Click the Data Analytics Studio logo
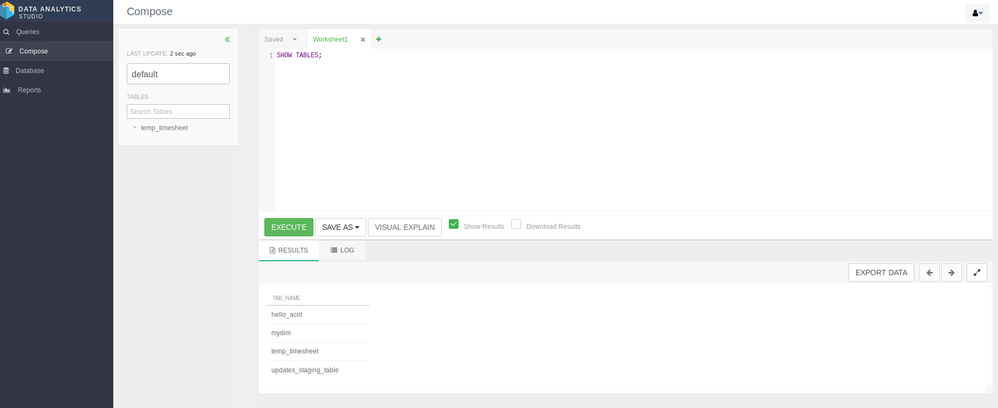Viewport: 998px width, 408px height. pos(43,11)
